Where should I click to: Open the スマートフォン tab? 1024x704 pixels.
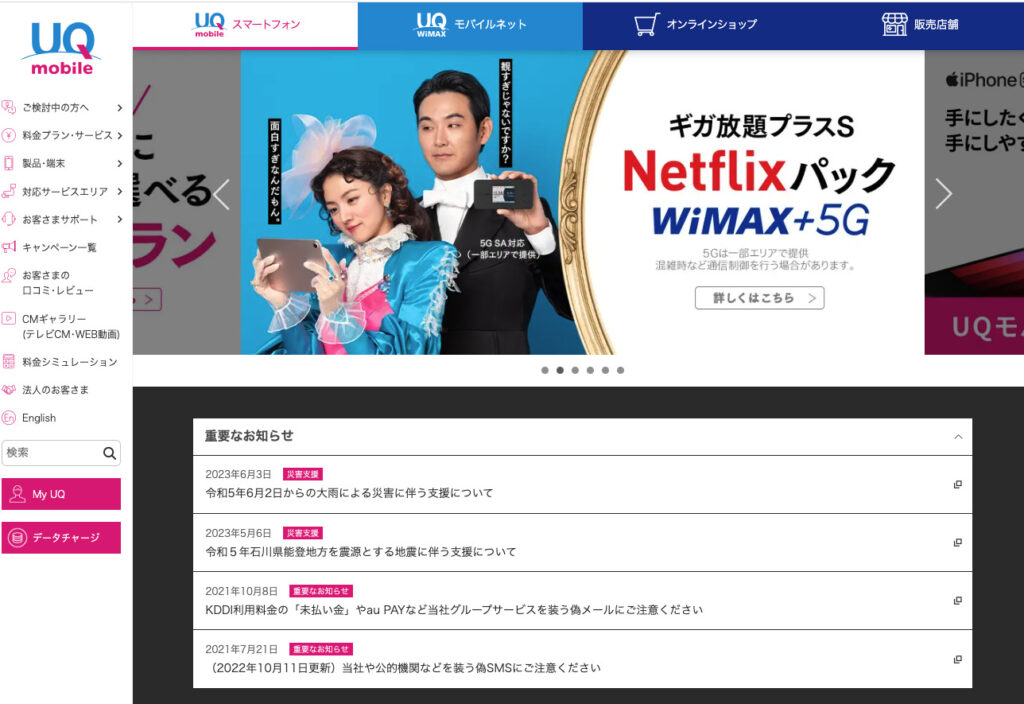[x=245, y=24]
